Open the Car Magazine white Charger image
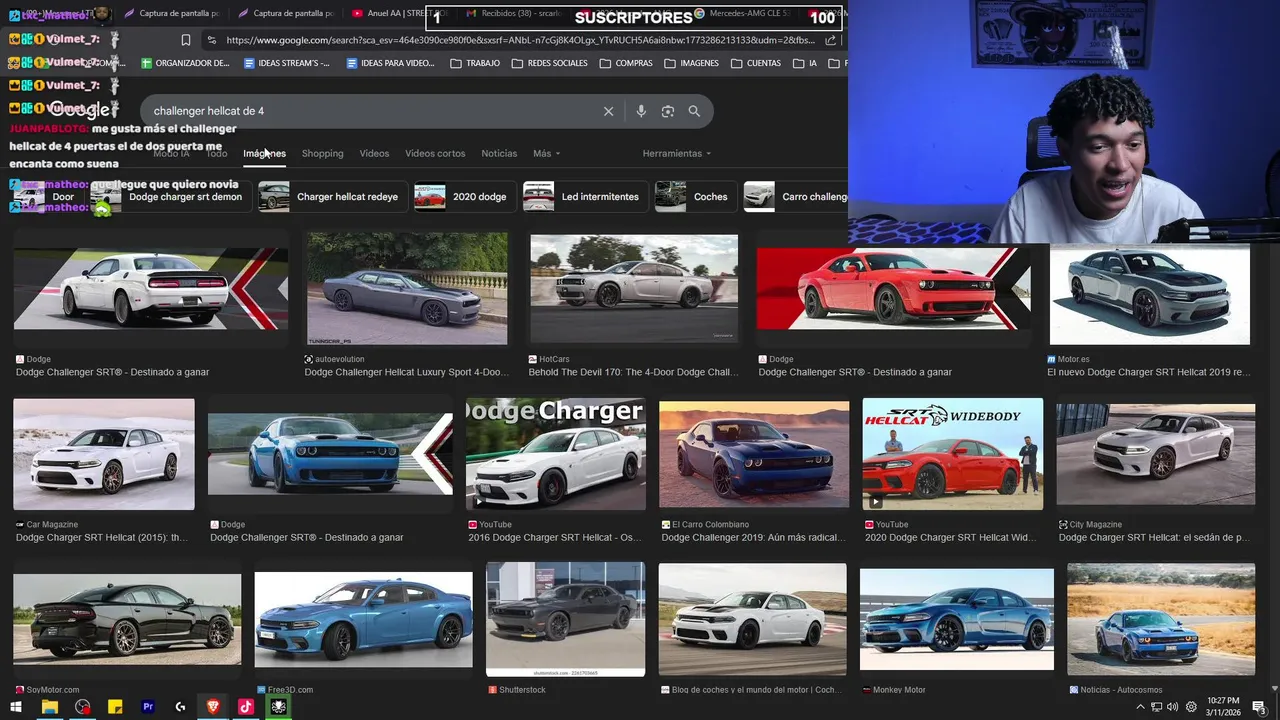This screenshot has width=1280, height=720. (104, 454)
